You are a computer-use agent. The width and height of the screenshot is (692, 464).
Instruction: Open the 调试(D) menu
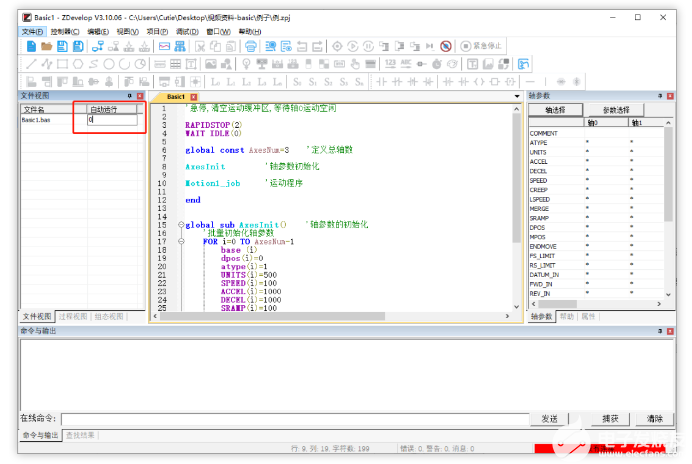point(186,32)
